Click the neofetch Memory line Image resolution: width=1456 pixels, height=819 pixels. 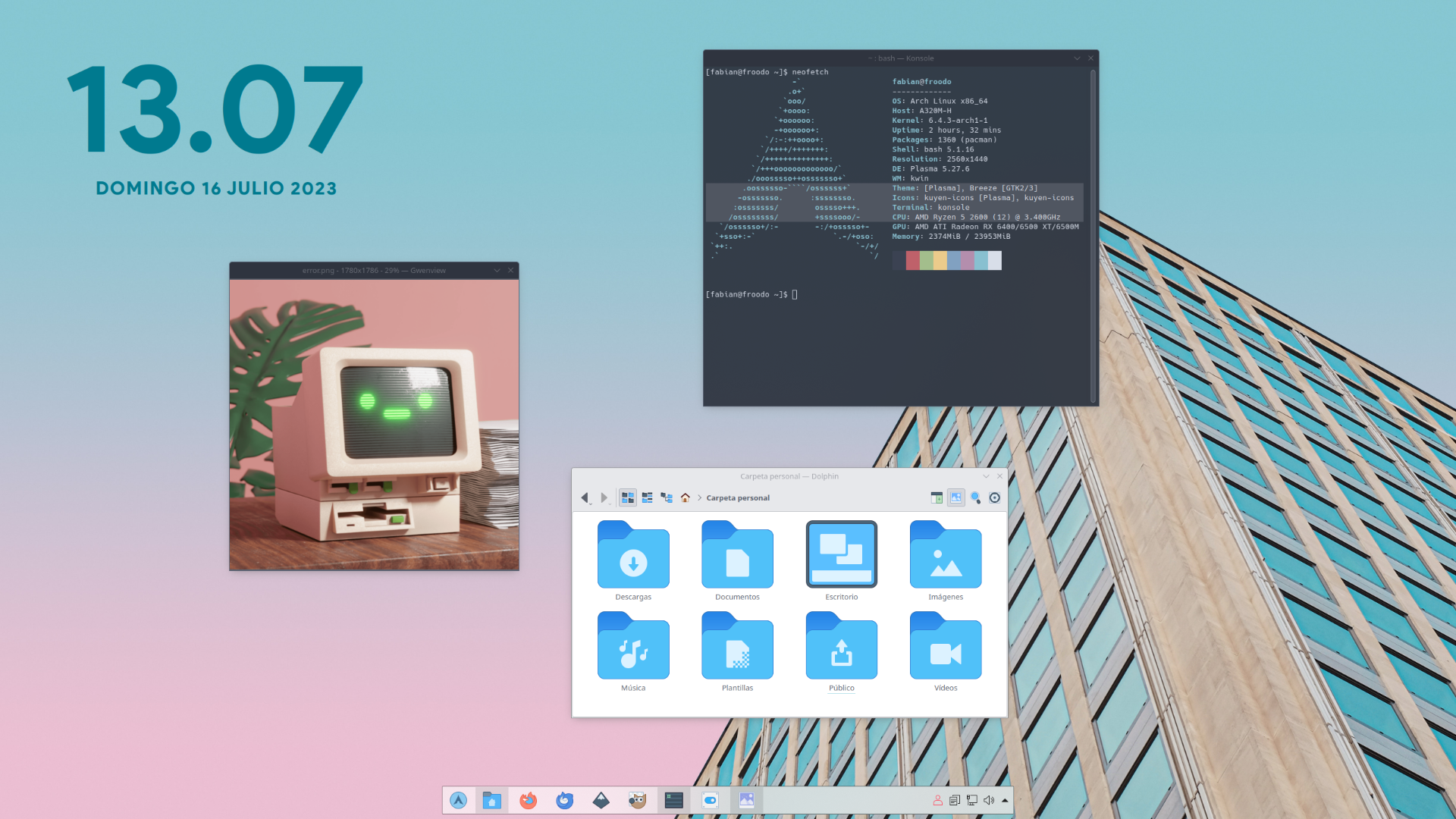(x=951, y=237)
